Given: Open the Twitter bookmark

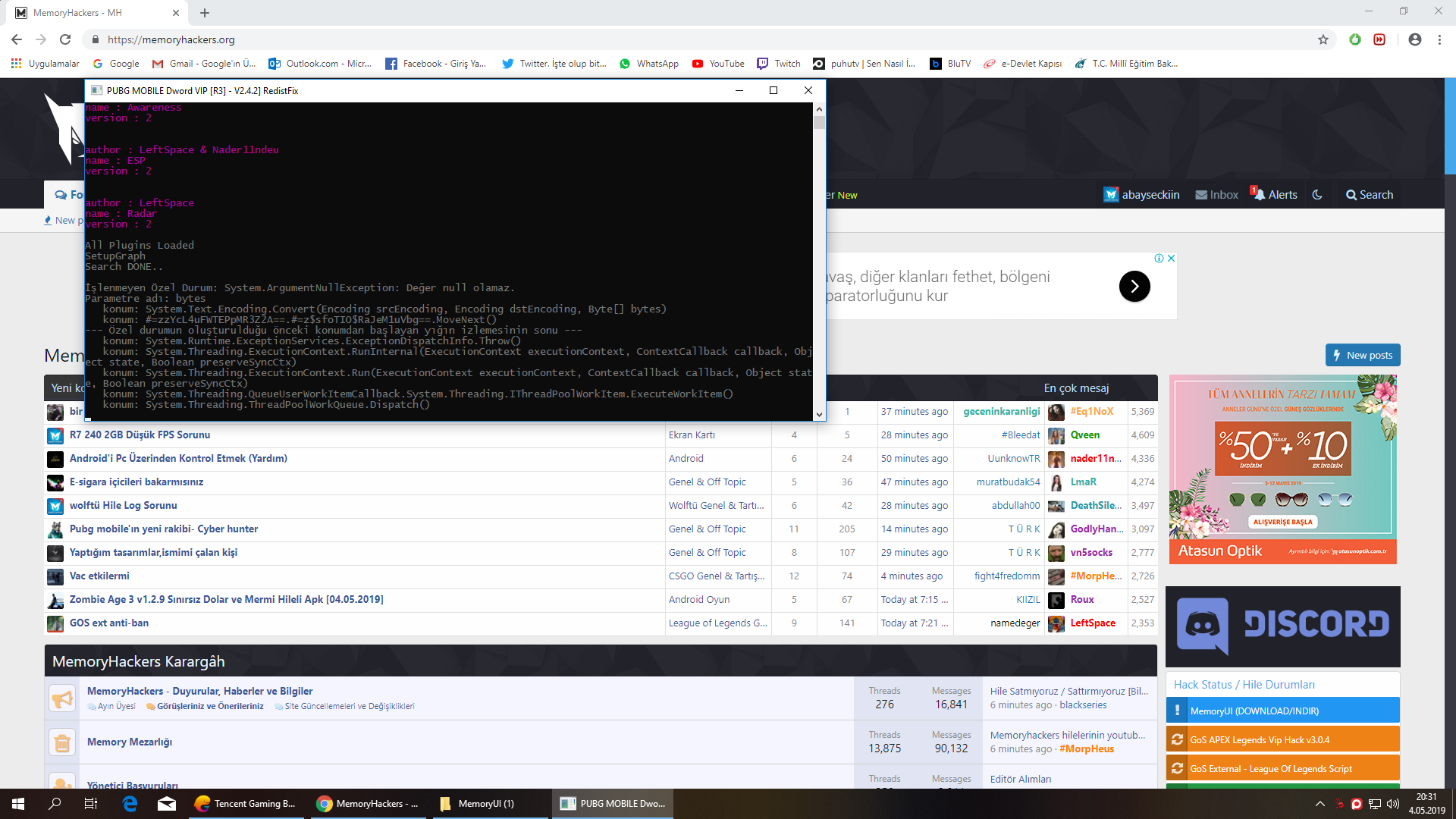Looking at the screenshot, I should click(554, 64).
